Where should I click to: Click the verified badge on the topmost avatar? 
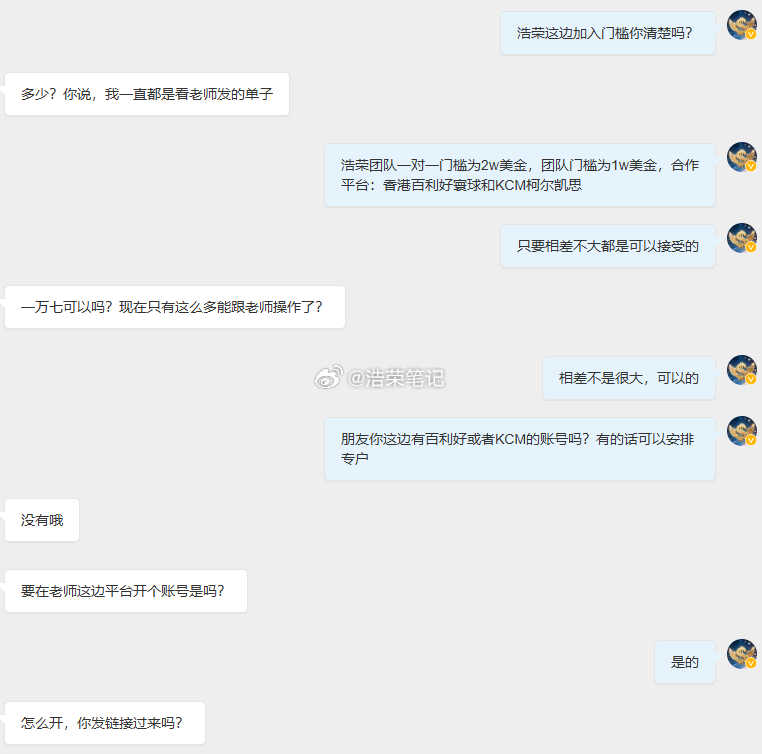751,34
